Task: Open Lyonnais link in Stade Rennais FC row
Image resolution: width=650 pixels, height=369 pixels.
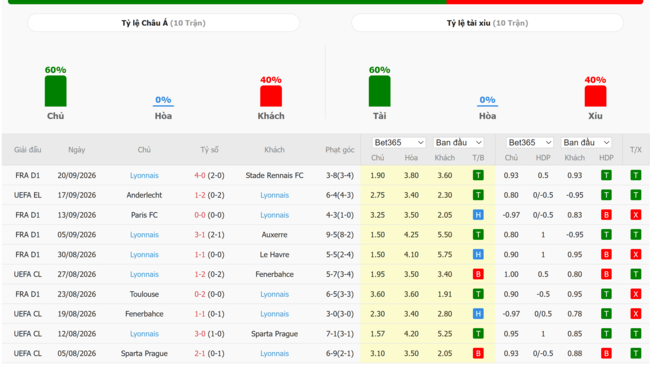Action: coord(144,175)
